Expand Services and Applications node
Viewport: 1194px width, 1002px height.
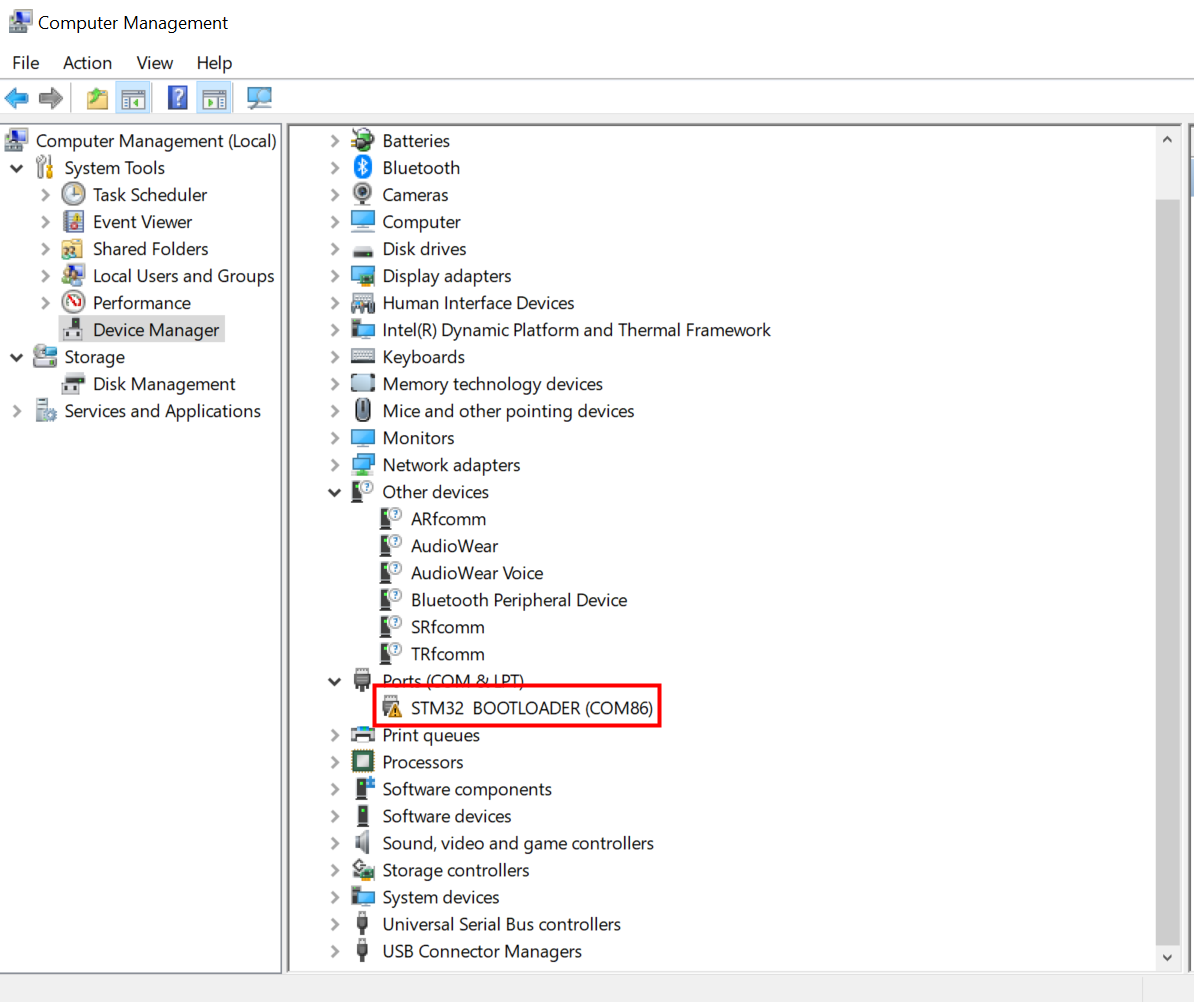point(17,411)
